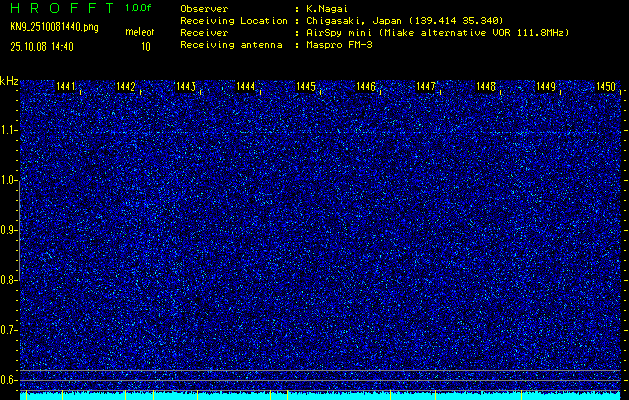Image resolution: width=629 pixels, height=400 pixels.
Task: Click the 1443 time tick label
Action: (187, 87)
